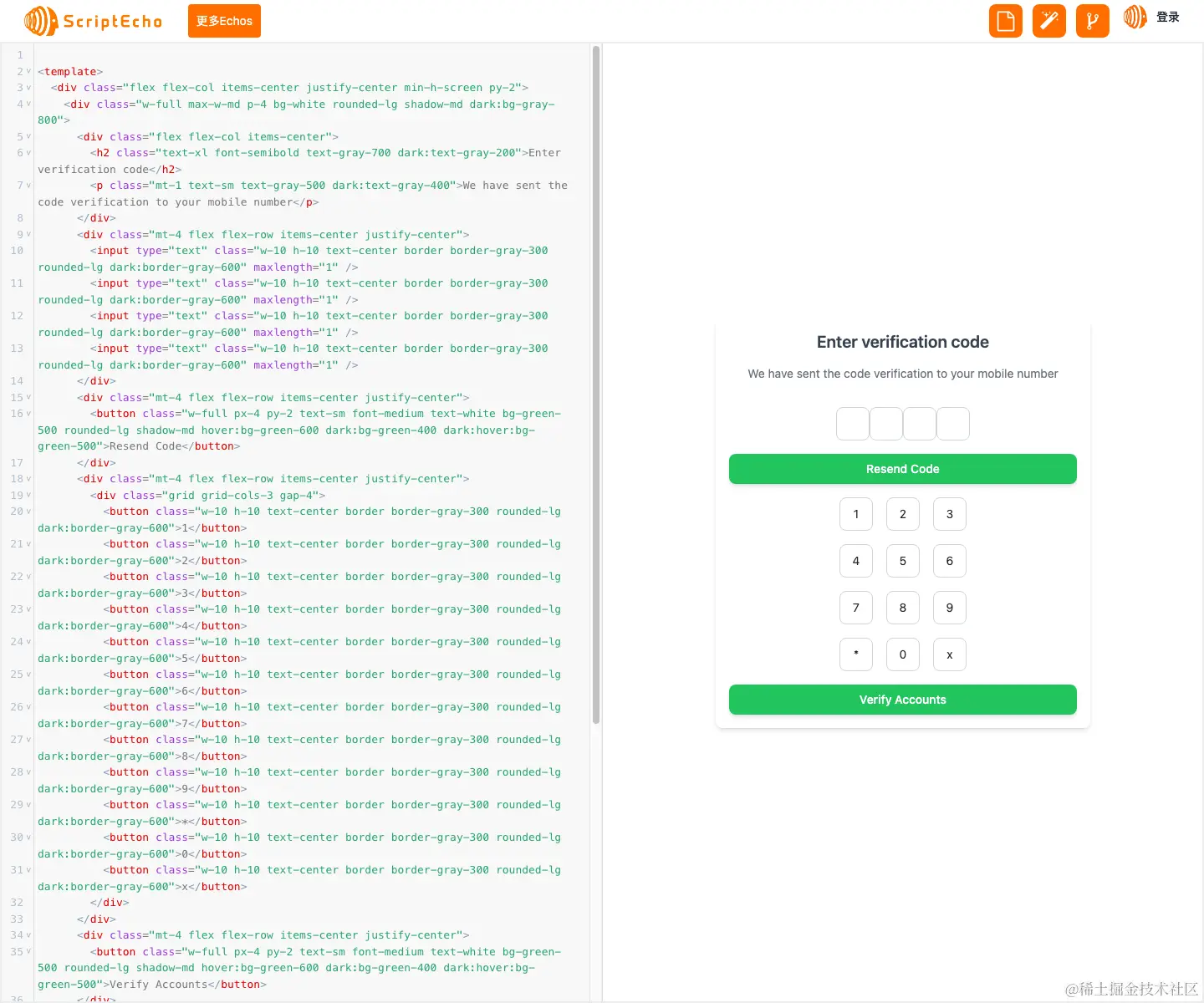The width and height of the screenshot is (1204, 1003).
Task: Click line number 33 in the gutter
Action: point(17,919)
